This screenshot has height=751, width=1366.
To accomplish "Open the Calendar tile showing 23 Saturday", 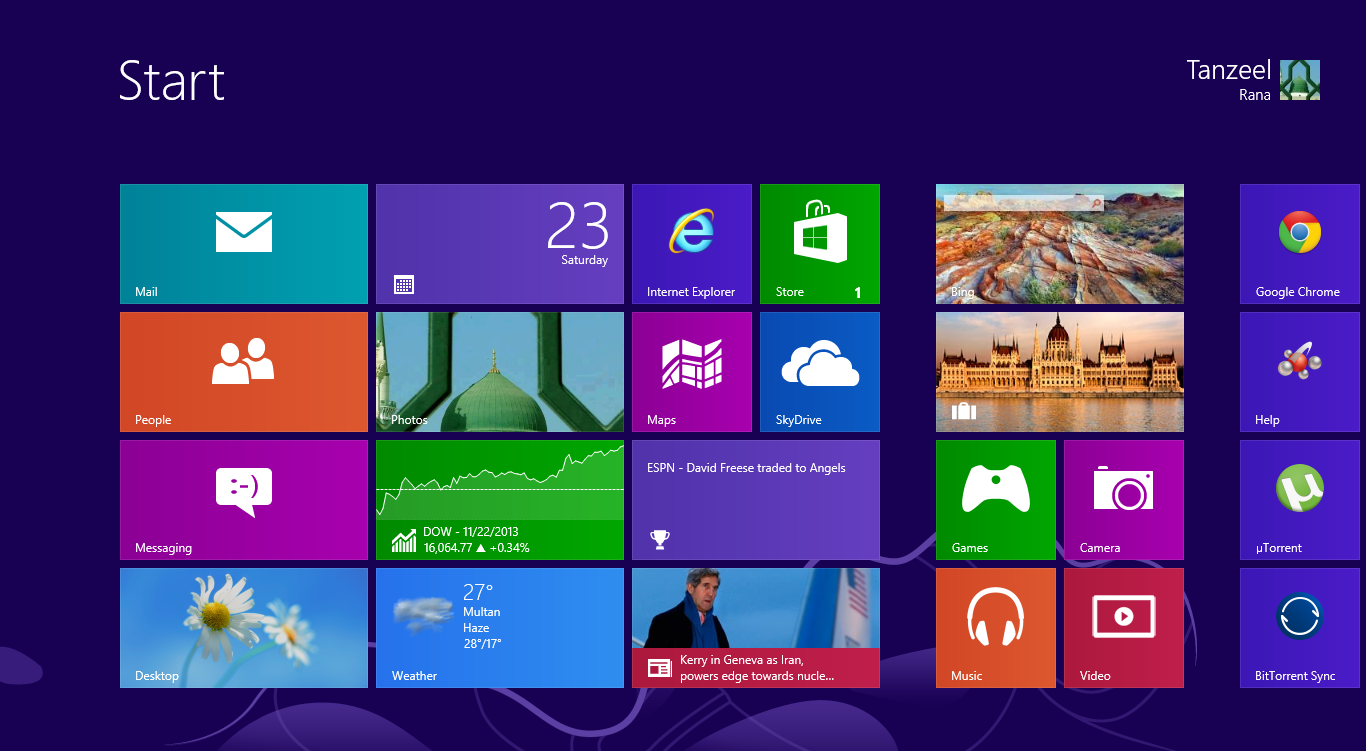I will pyautogui.click(x=500, y=244).
